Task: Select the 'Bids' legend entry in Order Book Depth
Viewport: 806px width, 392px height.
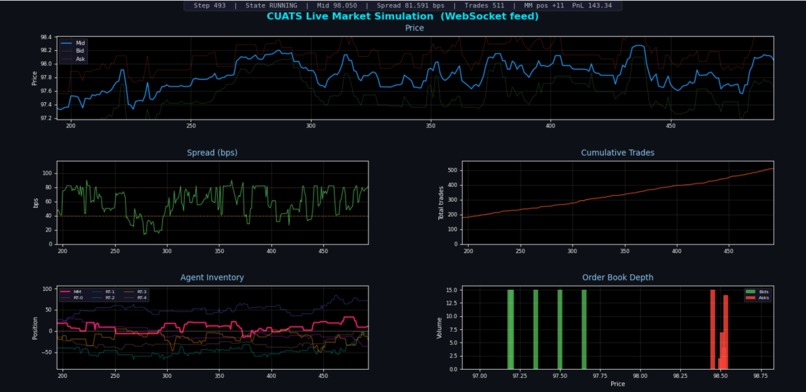Action: pyautogui.click(x=758, y=292)
